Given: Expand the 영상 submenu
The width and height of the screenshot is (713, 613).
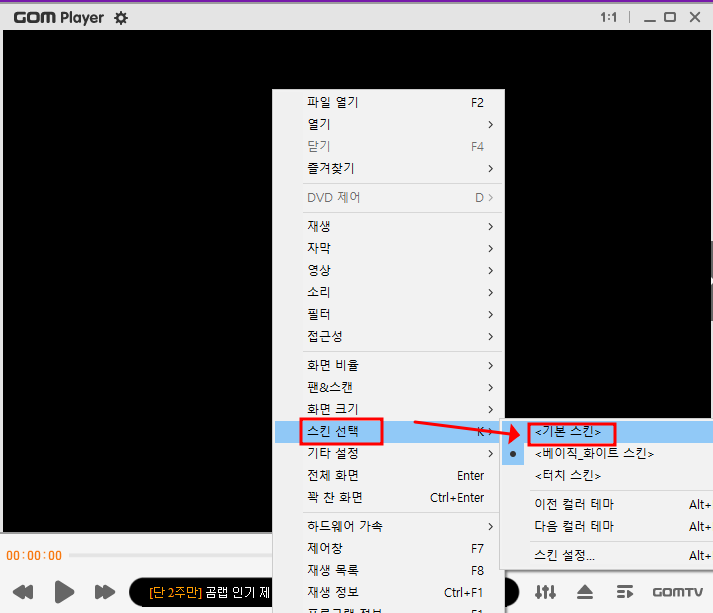Looking at the screenshot, I should click(390, 270).
